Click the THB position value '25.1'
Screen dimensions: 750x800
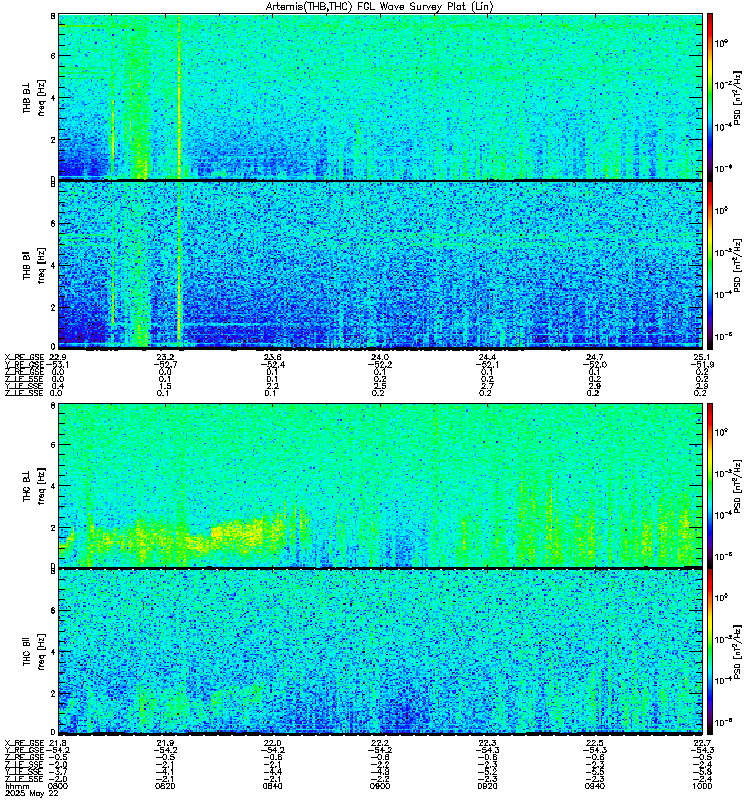(x=702, y=357)
